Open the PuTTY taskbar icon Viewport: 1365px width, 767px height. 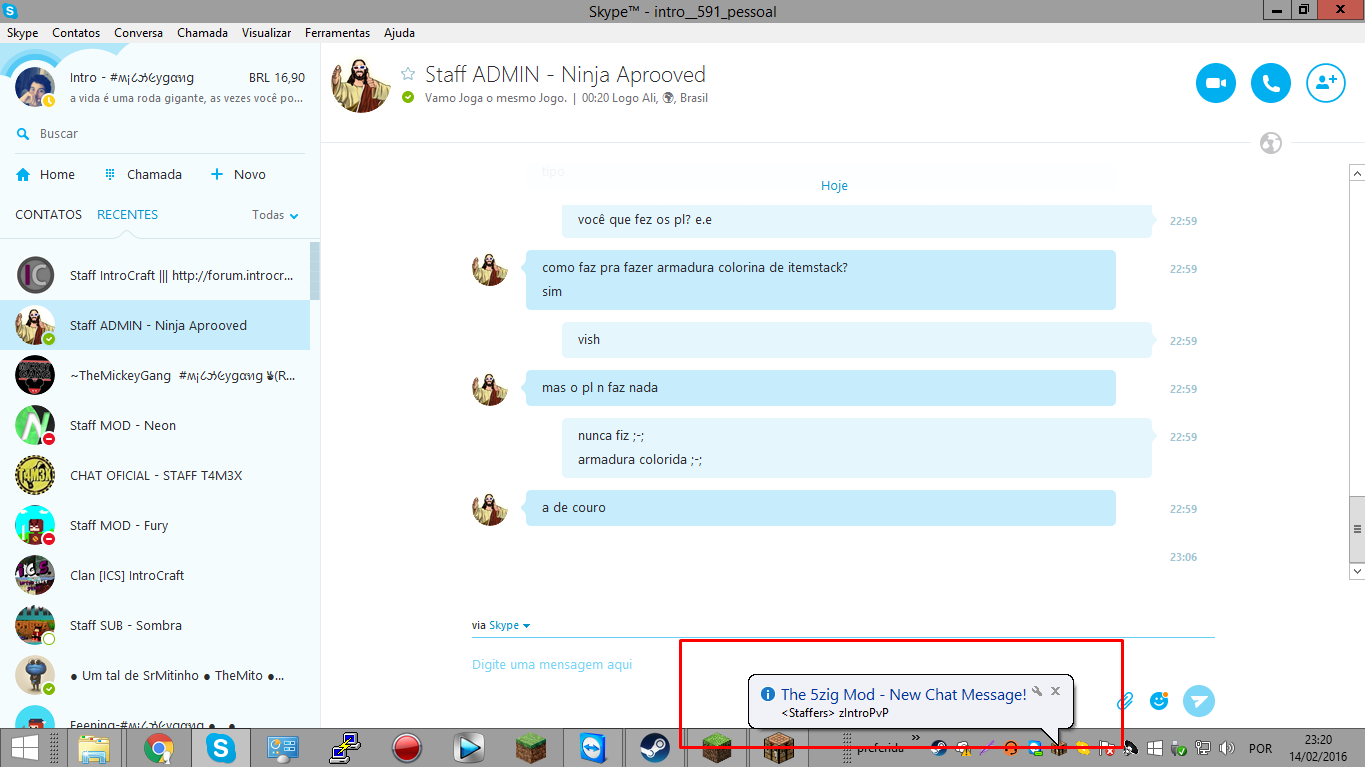click(345, 747)
